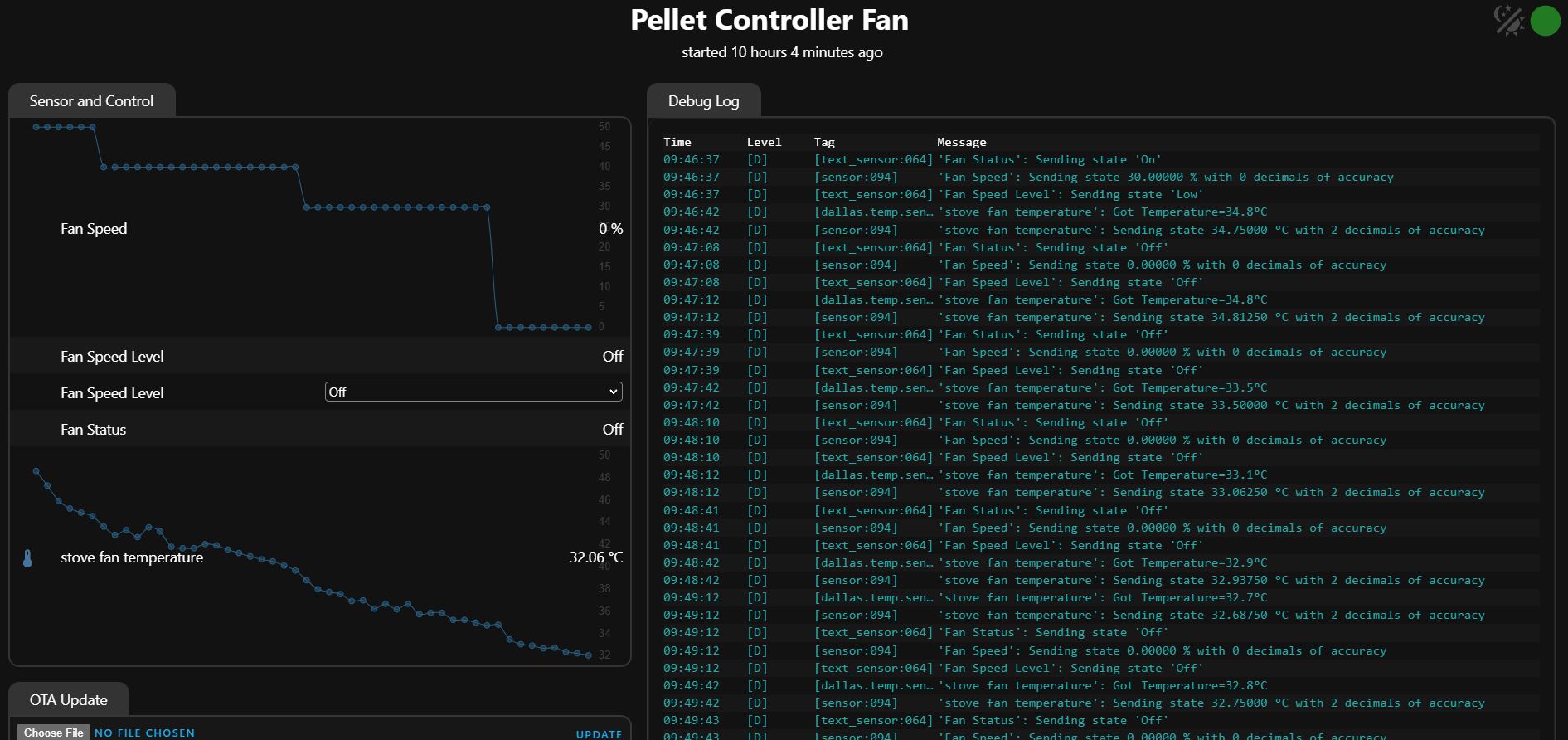Click the Choose File button
Viewport: 1568px width, 740px height.
point(54,733)
